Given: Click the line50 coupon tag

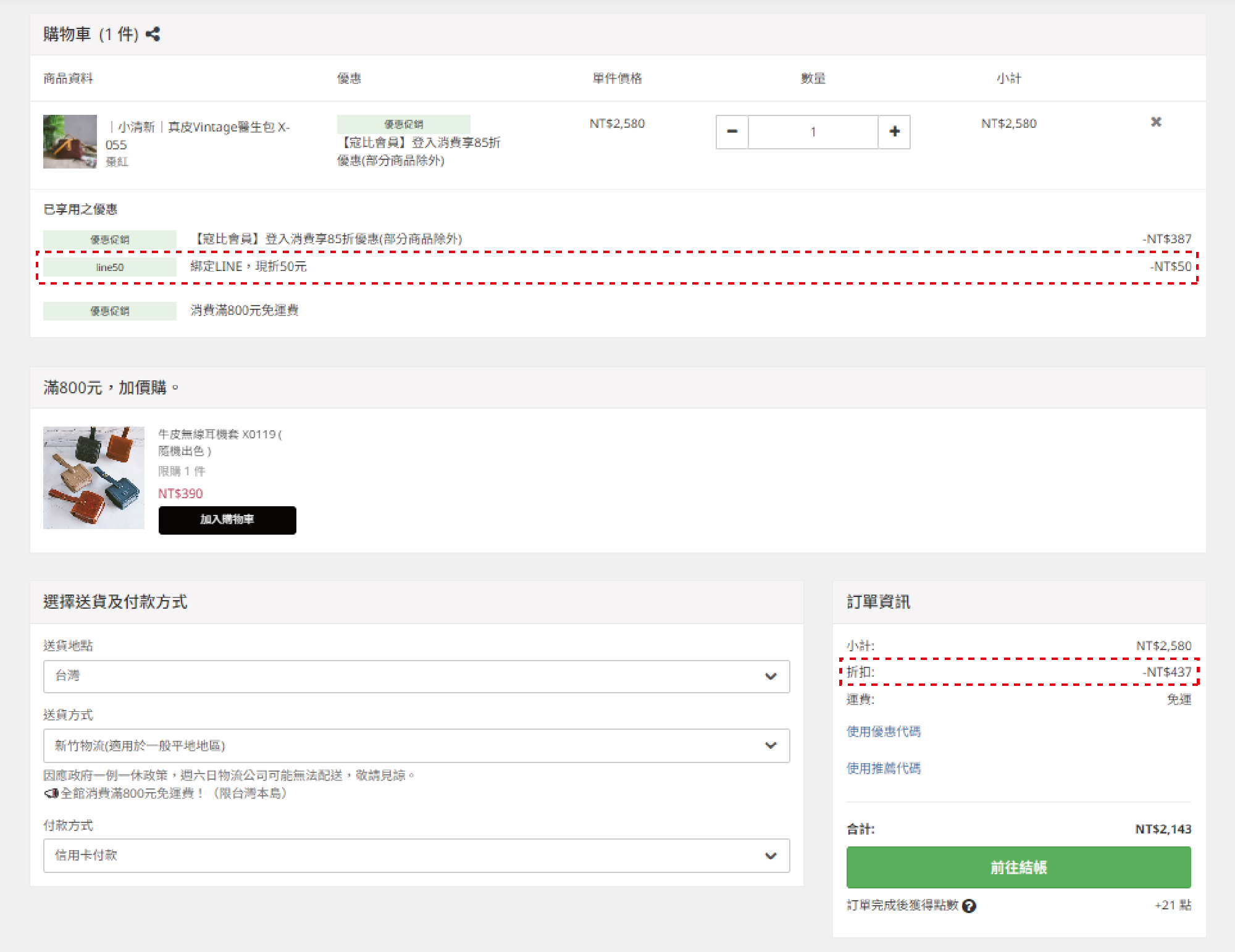Looking at the screenshot, I should (x=110, y=267).
